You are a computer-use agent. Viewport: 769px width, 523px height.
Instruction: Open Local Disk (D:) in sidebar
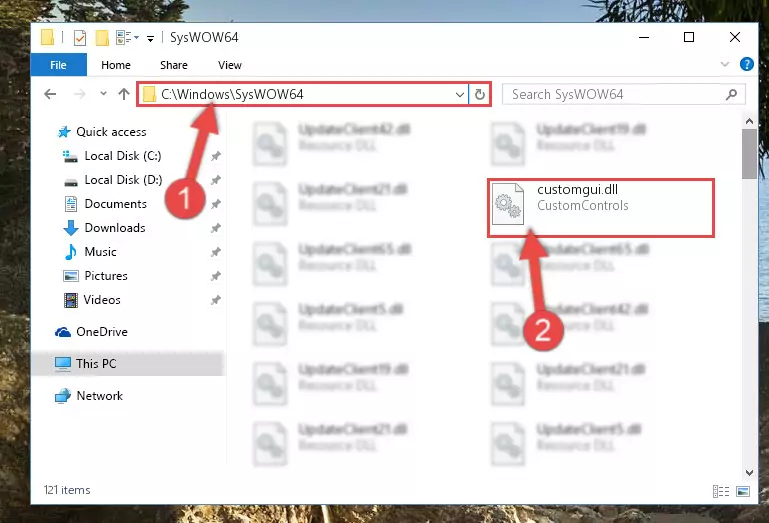(123, 180)
